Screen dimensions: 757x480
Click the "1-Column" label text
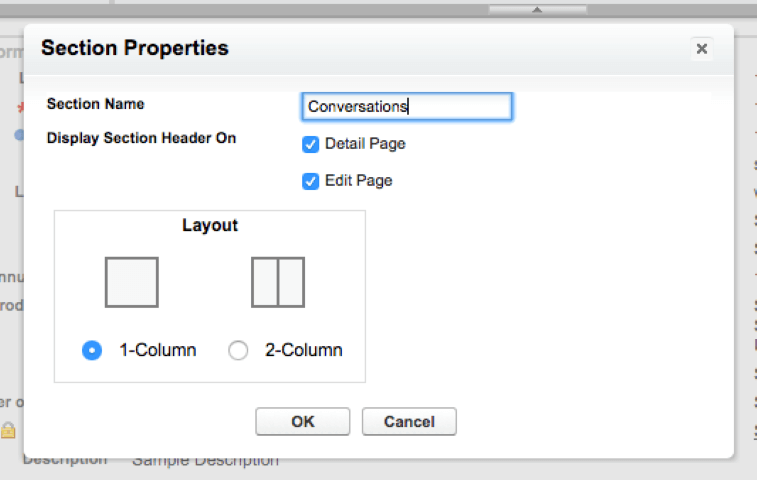(x=157, y=350)
